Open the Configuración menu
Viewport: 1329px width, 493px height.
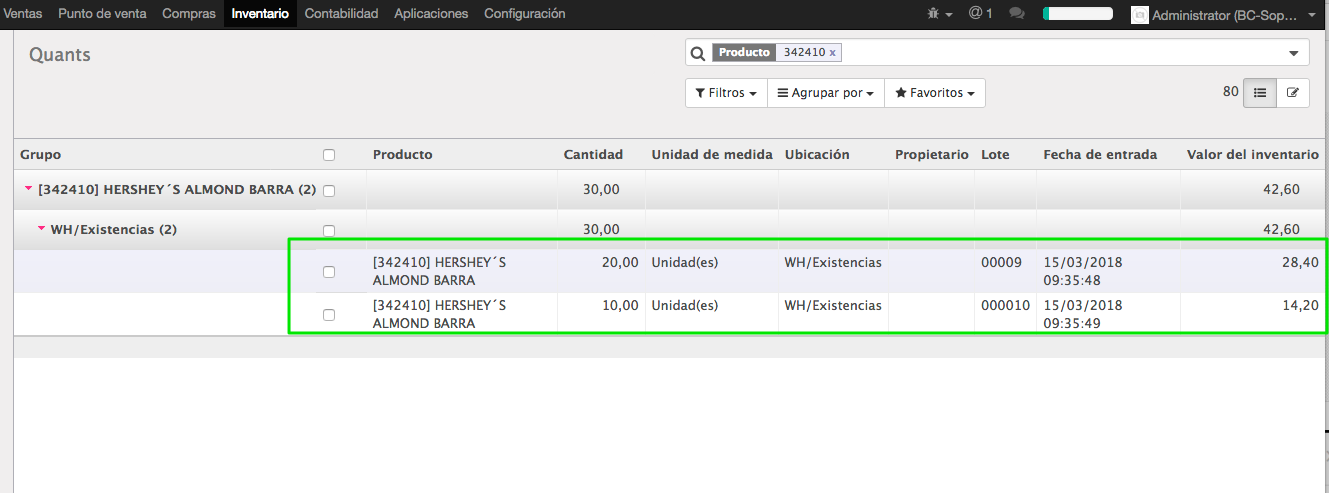525,14
